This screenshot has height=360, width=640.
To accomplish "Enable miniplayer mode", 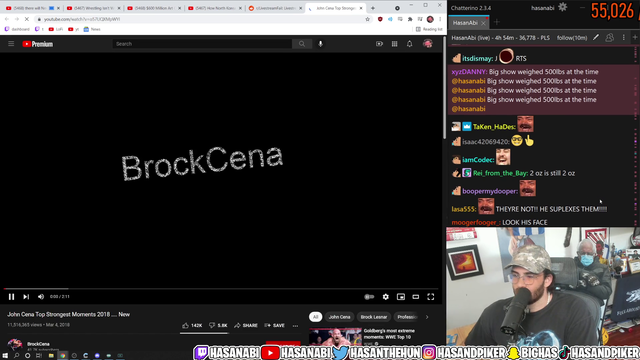I will pos(401,297).
